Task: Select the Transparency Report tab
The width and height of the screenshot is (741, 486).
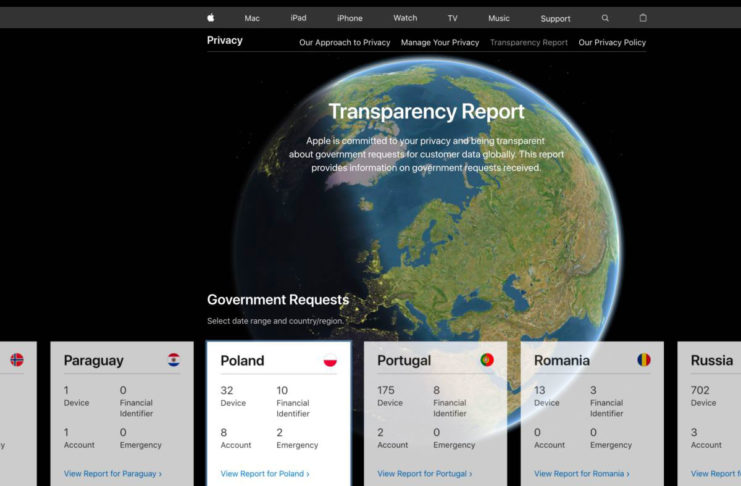Action: click(x=529, y=43)
